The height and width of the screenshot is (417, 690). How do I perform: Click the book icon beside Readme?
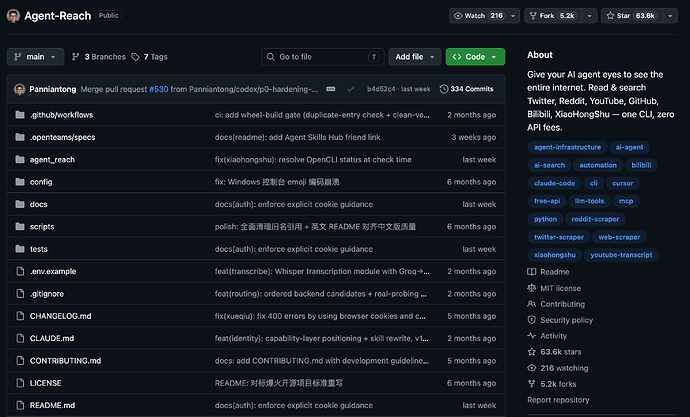click(532, 272)
